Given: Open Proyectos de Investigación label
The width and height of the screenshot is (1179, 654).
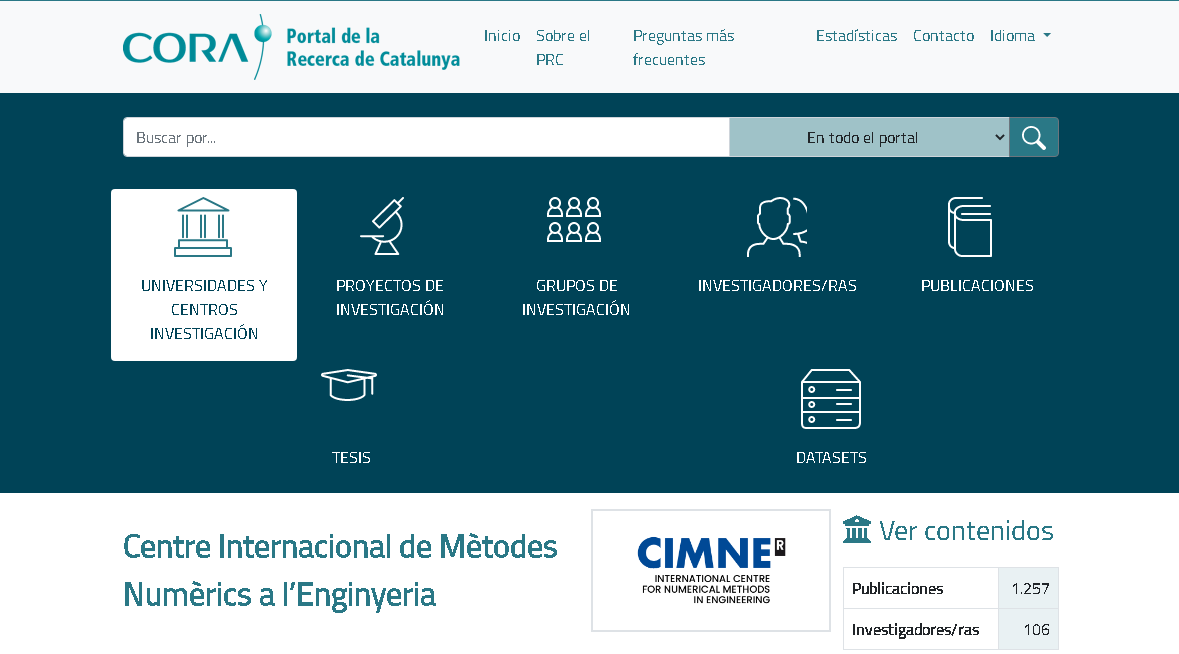Looking at the screenshot, I should click(x=389, y=297).
